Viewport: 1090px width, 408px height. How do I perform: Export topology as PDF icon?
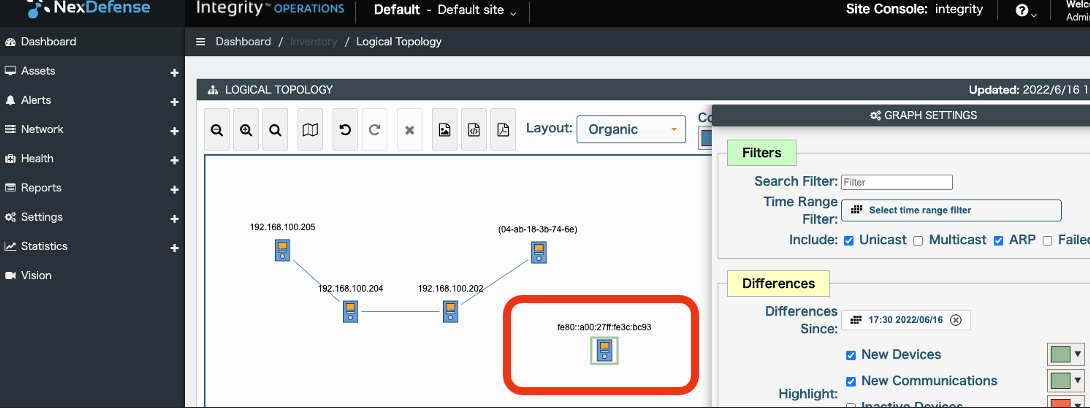point(503,130)
